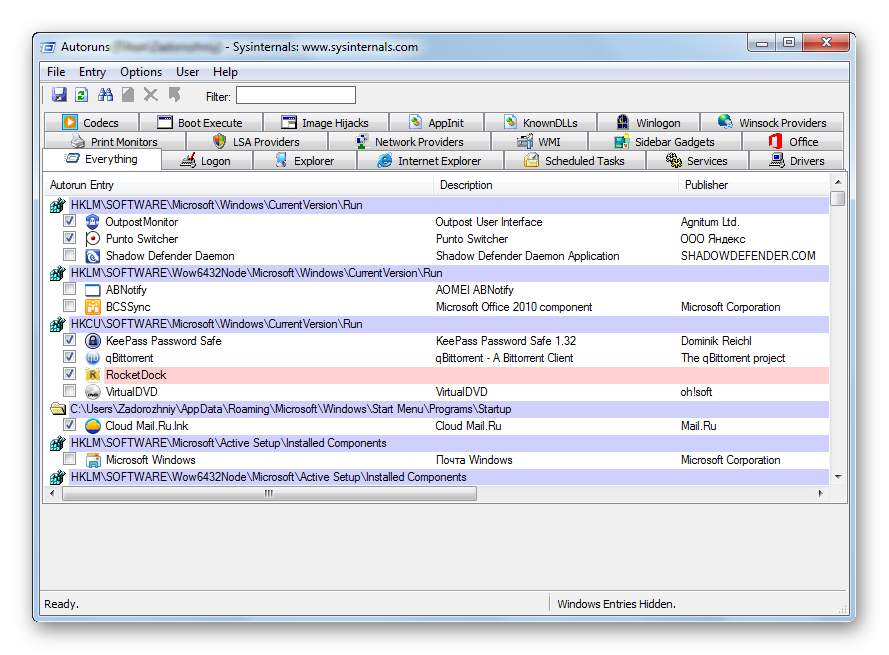Disable the qBittorrent checkbox
889x655 pixels.
pyautogui.click(x=69, y=357)
